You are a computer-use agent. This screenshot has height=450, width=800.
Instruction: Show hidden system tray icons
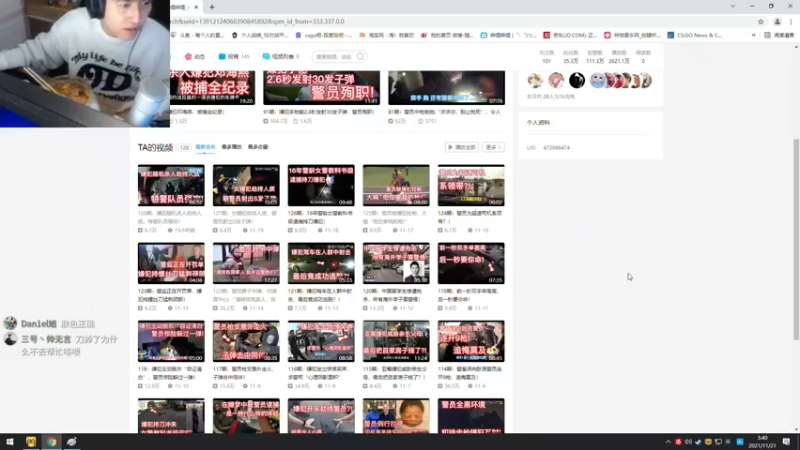click(x=668, y=442)
